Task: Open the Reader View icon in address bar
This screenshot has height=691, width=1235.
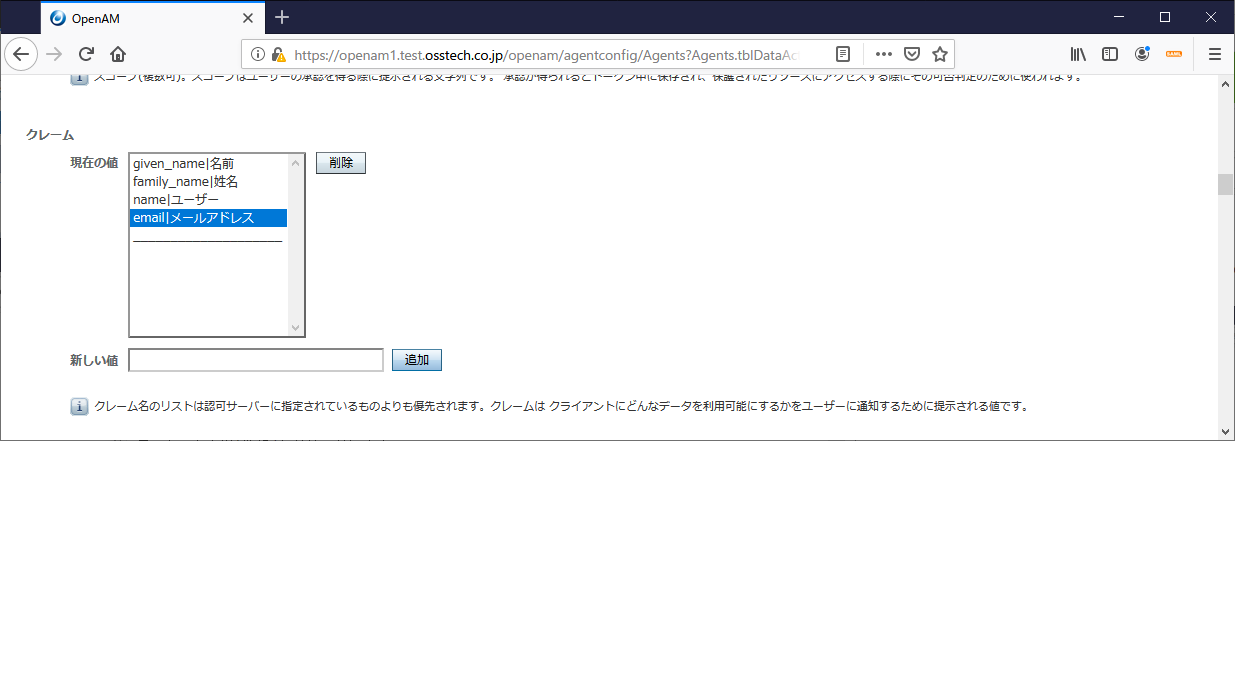Action: [x=843, y=54]
